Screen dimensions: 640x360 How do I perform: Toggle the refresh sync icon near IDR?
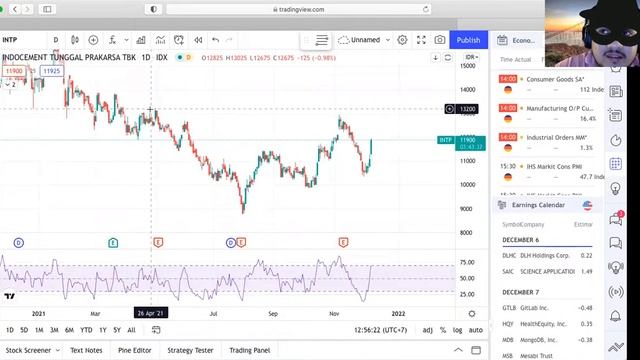tap(448, 58)
